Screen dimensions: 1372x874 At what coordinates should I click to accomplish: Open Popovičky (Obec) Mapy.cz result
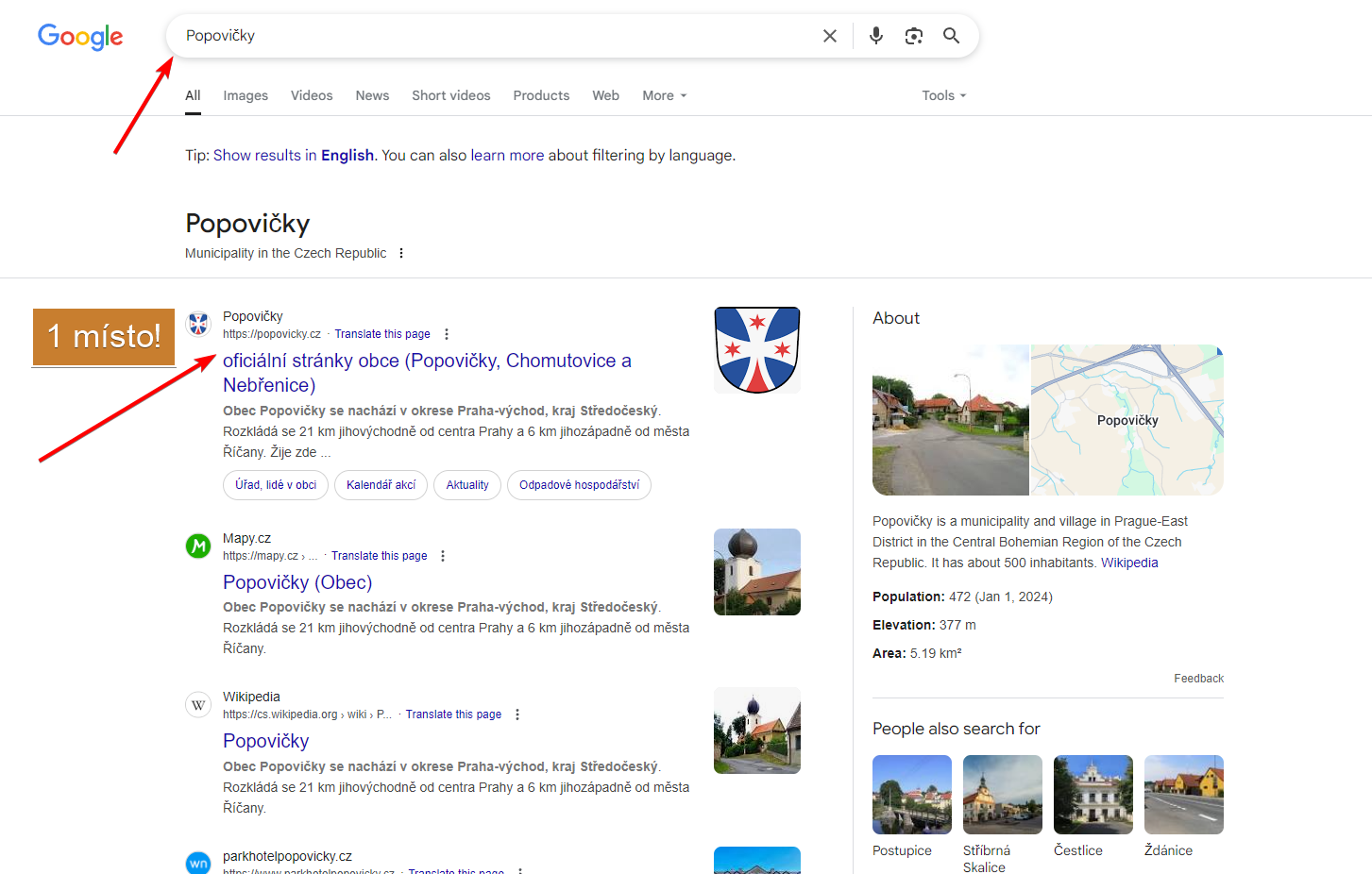click(297, 582)
